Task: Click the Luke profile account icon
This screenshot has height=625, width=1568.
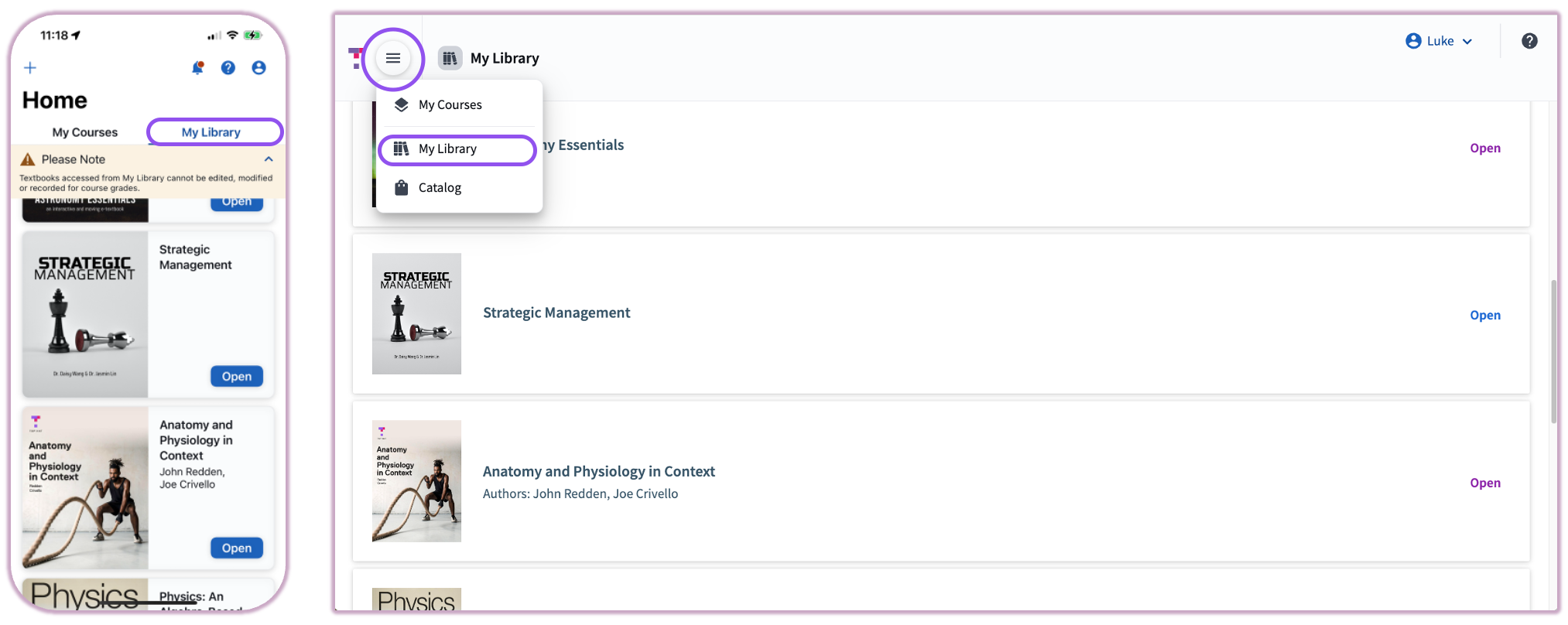Action: coord(1414,40)
